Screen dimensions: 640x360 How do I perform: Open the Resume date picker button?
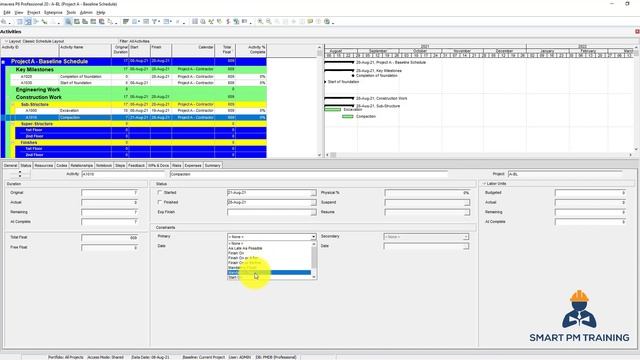point(467,212)
